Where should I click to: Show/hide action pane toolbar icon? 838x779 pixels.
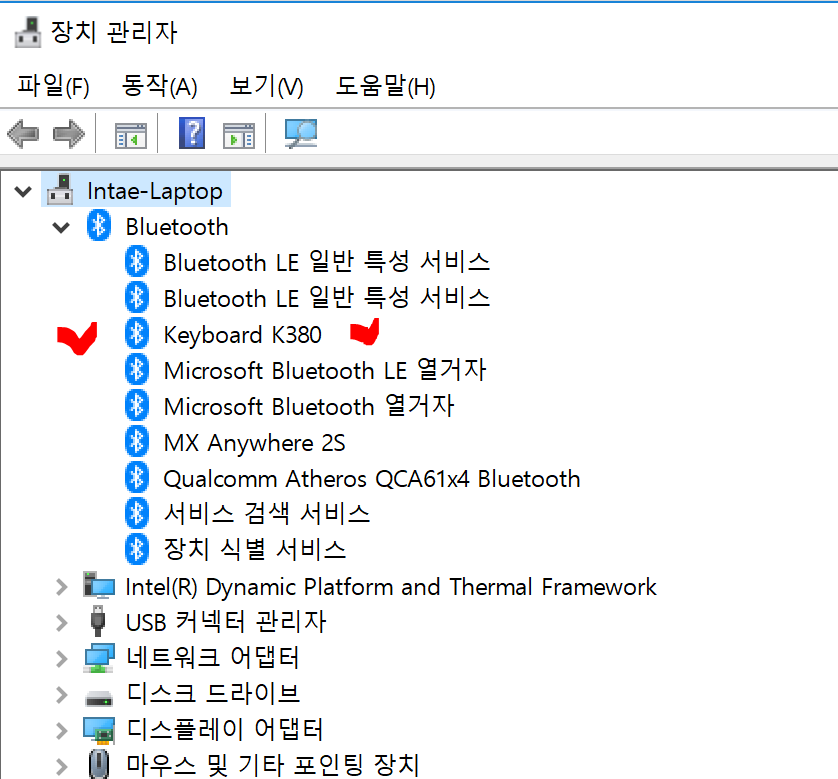click(x=239, y=136)
